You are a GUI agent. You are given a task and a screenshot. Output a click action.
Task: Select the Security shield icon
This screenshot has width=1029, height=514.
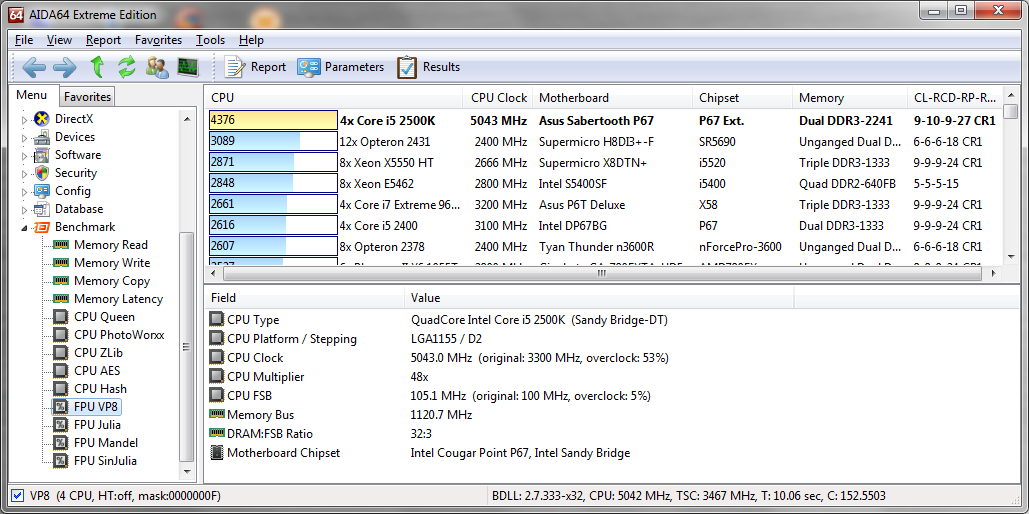pyautogui.click(x=42, y=173)
